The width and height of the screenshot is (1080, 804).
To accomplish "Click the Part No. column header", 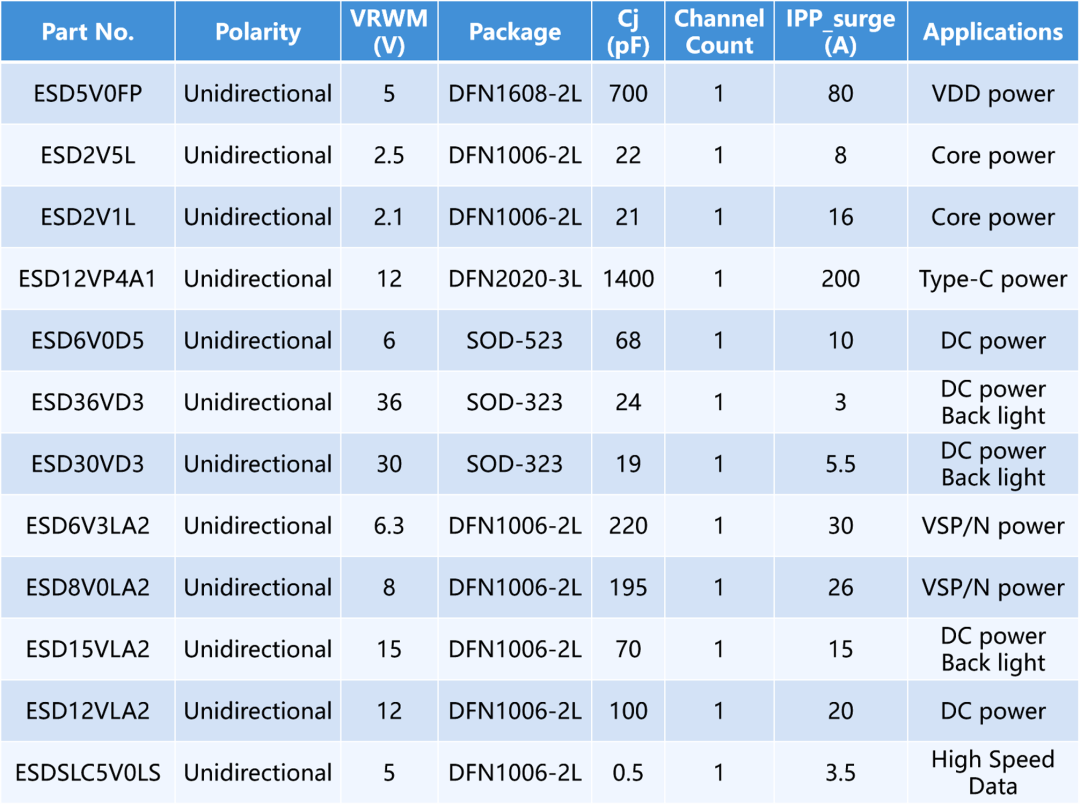I will click(x=88, y=32).
